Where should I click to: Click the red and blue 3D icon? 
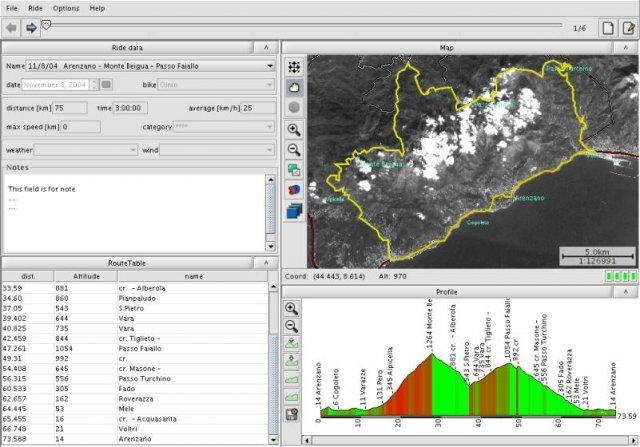point(295,189)
